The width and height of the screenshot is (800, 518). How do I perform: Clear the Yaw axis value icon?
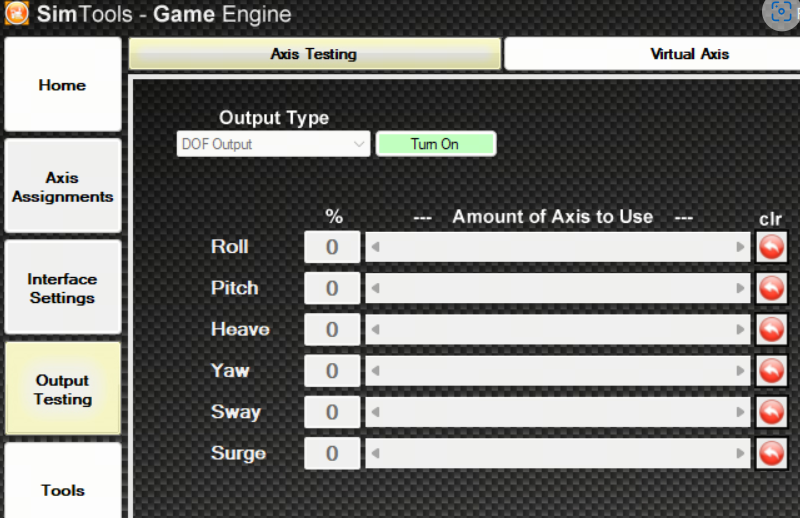(x=771, y=371)
